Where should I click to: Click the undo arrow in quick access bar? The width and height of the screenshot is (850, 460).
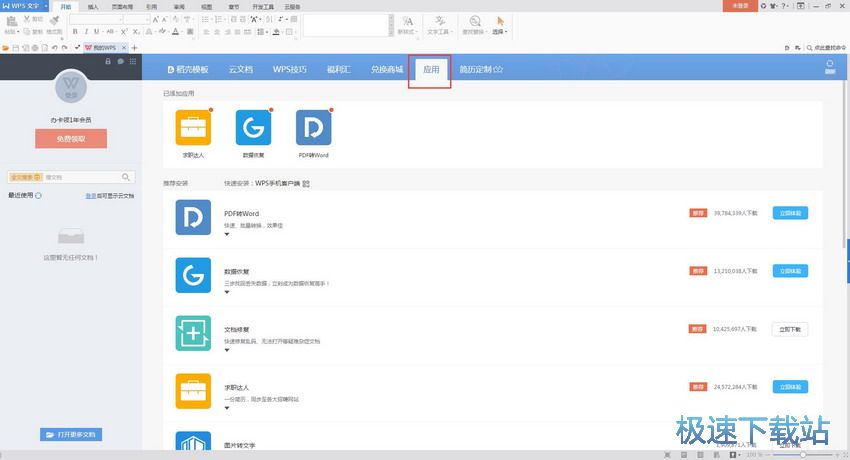coord(55,48)
